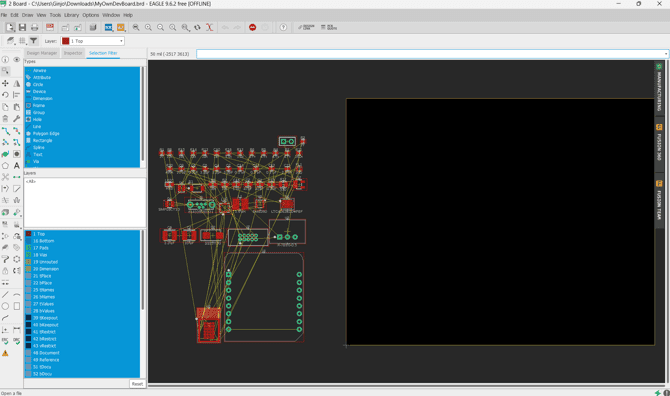Screen dimensions: 670x396
Task: Select the Rectangle drawing tool
Action: [17, 306]
